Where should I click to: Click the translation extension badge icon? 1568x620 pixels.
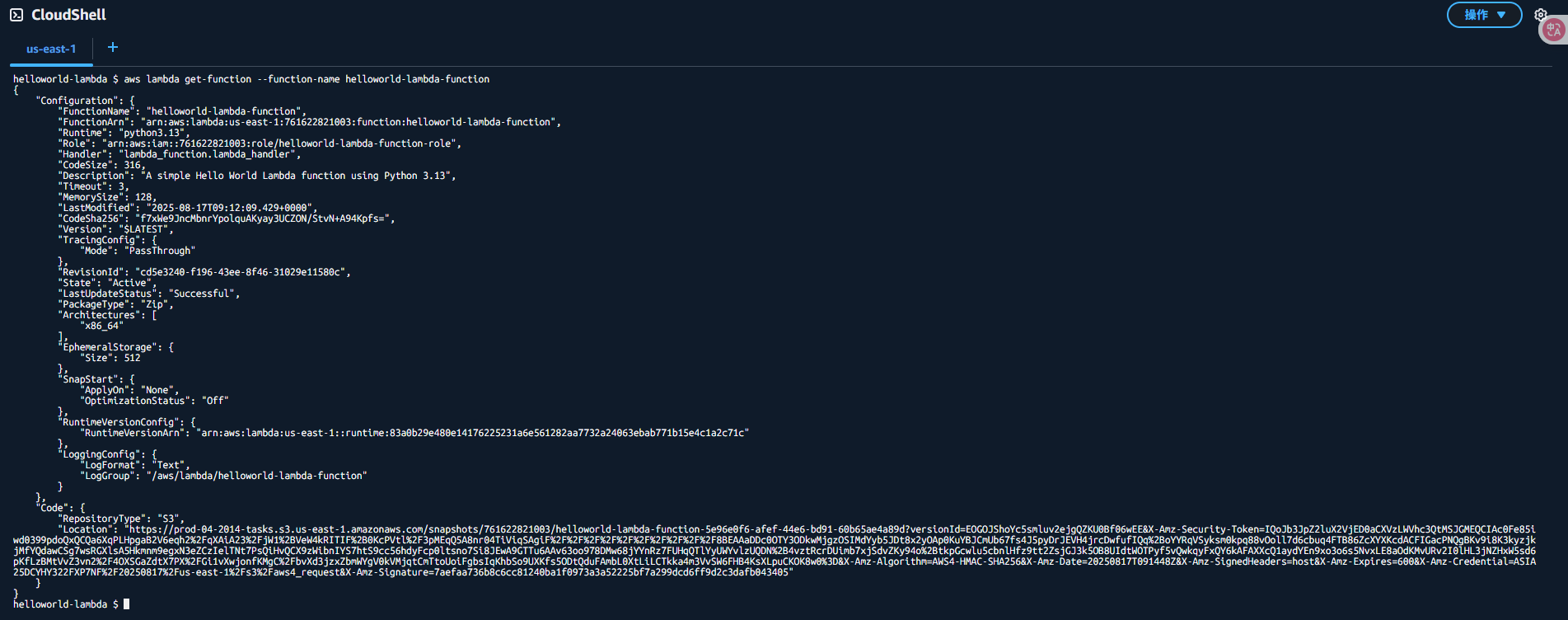coord(1553,30)
